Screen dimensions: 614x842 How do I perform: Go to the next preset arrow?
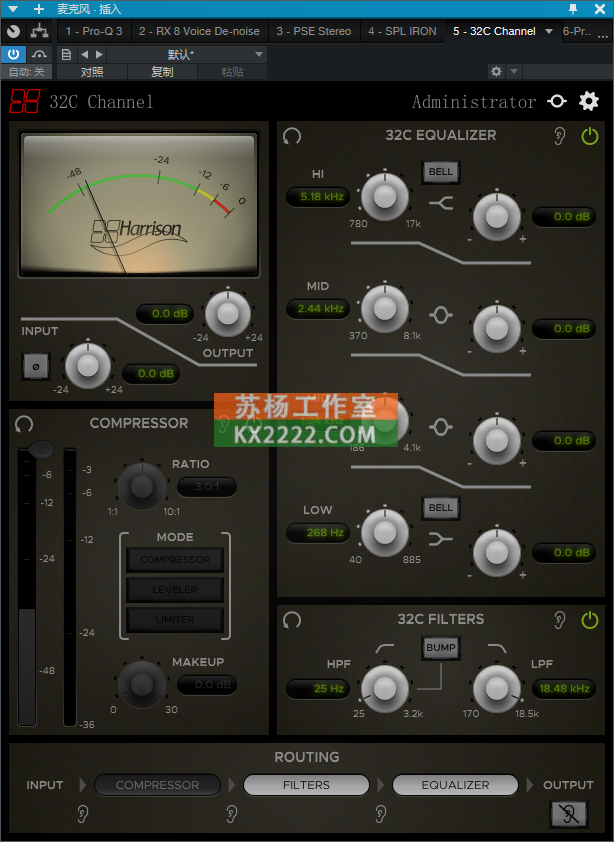99,54
